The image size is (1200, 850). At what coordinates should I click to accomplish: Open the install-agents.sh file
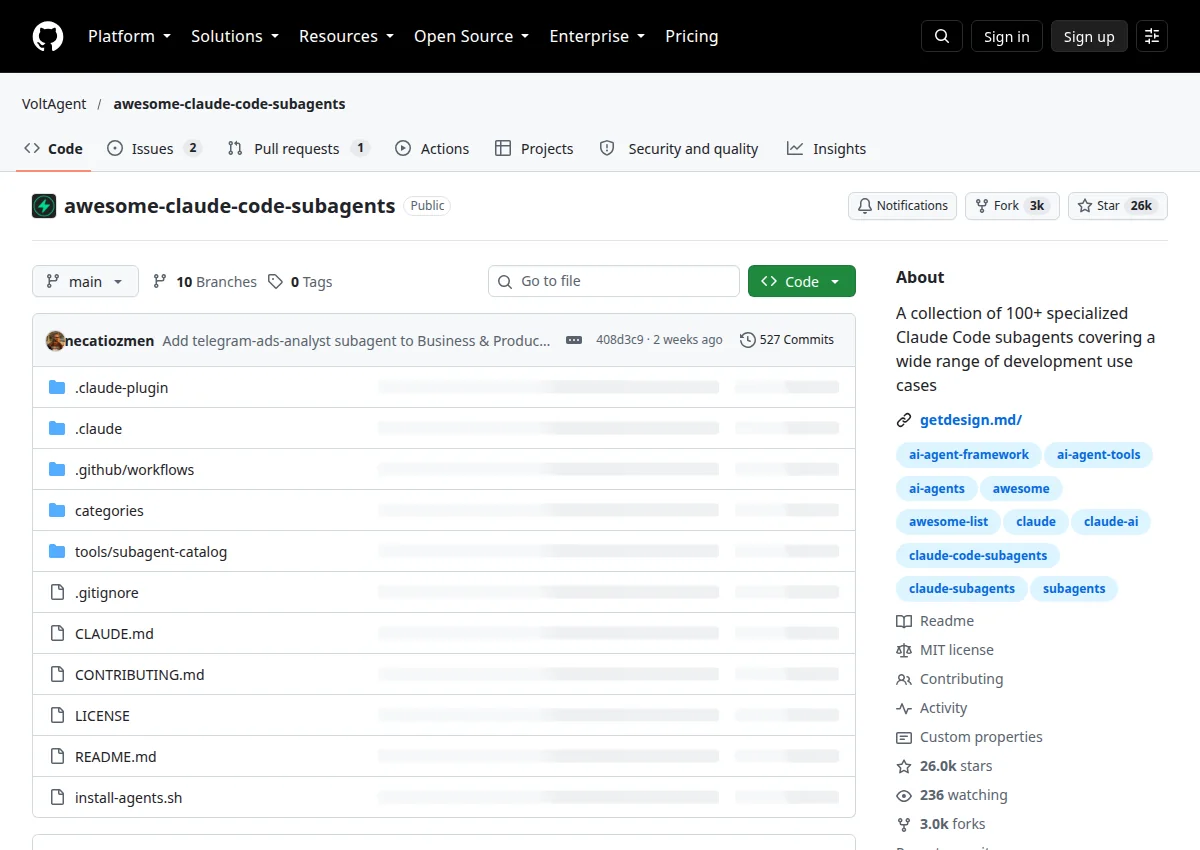tap(128, 797)
